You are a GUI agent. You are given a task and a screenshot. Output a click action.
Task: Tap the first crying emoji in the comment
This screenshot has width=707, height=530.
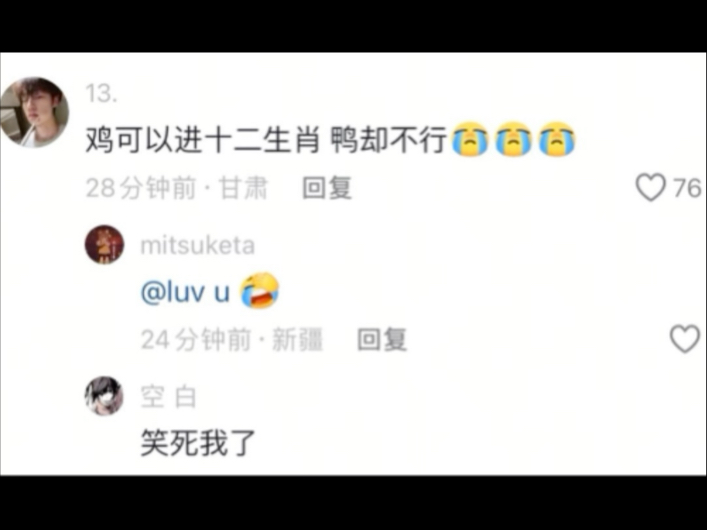[470, 139]
